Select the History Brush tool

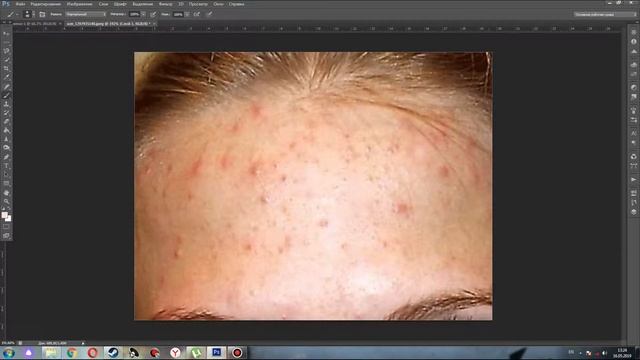point(6,113)
